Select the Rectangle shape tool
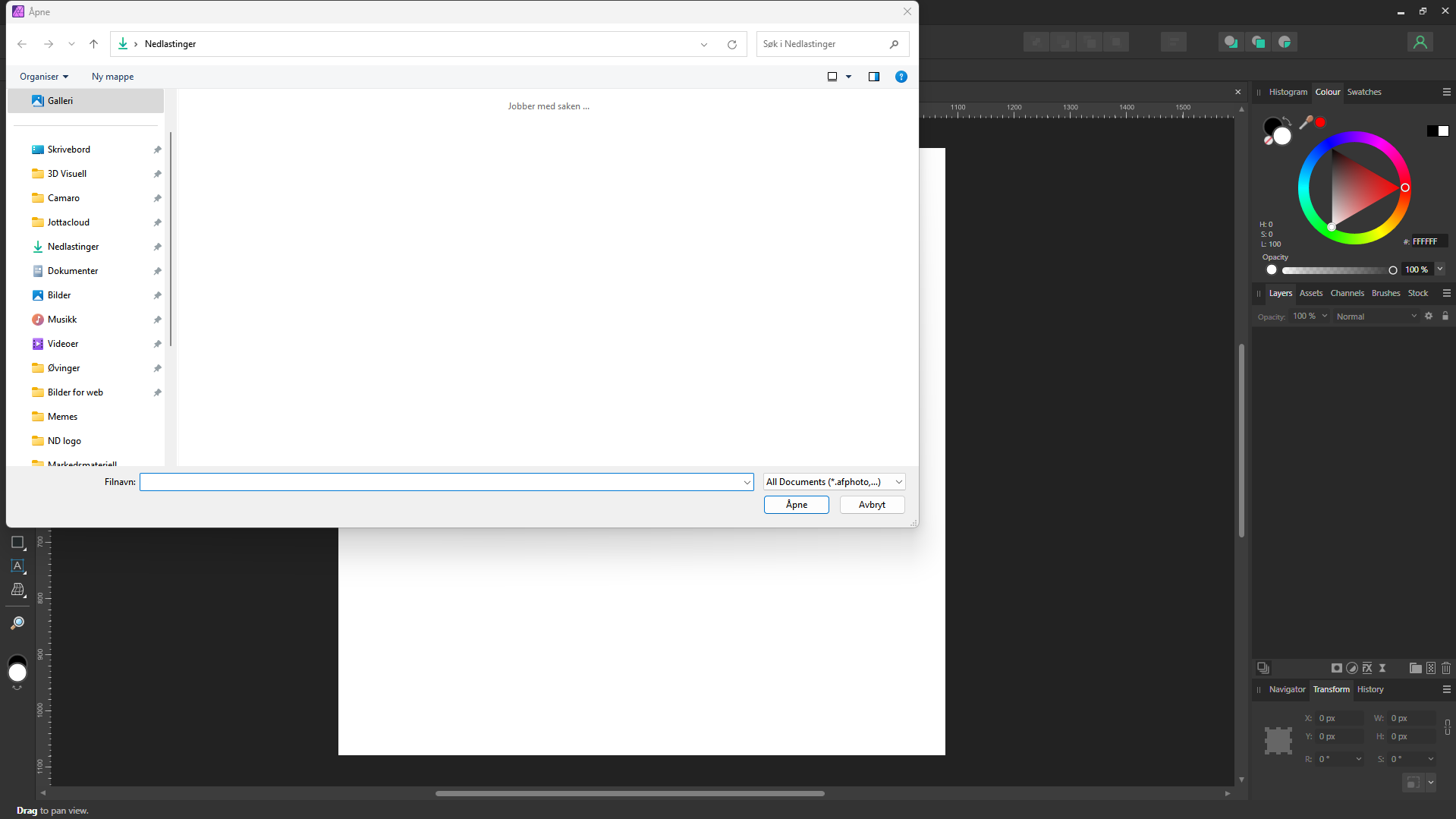 17,543
